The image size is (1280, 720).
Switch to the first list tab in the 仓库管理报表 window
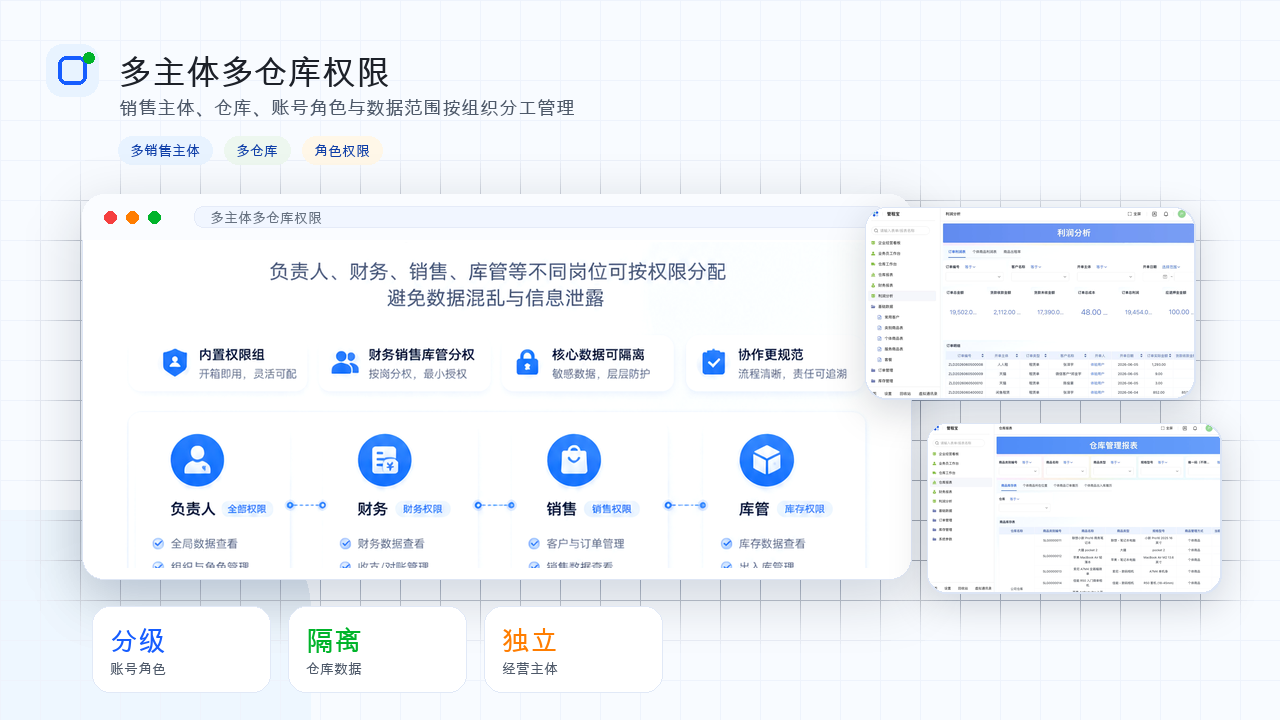tap(1009, 485)
